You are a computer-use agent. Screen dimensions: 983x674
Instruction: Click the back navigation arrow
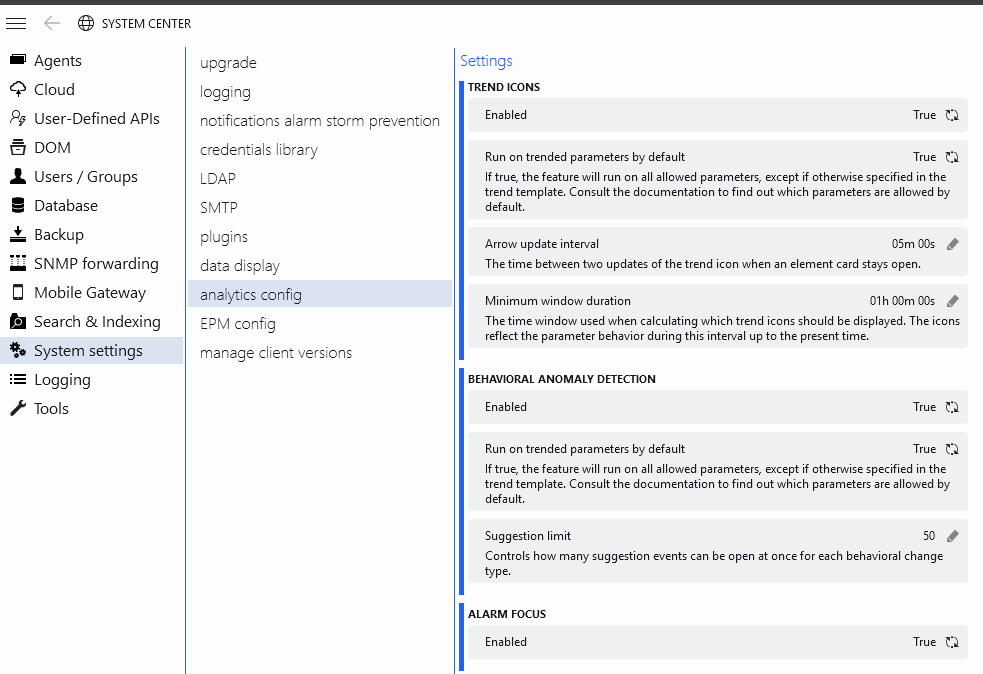51,23
